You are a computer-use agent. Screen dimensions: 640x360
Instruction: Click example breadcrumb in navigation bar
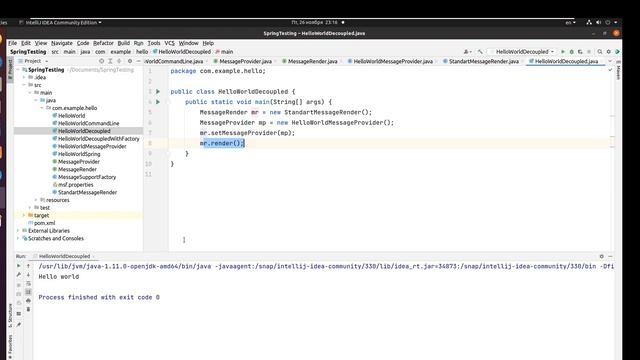tap(121, 52)
